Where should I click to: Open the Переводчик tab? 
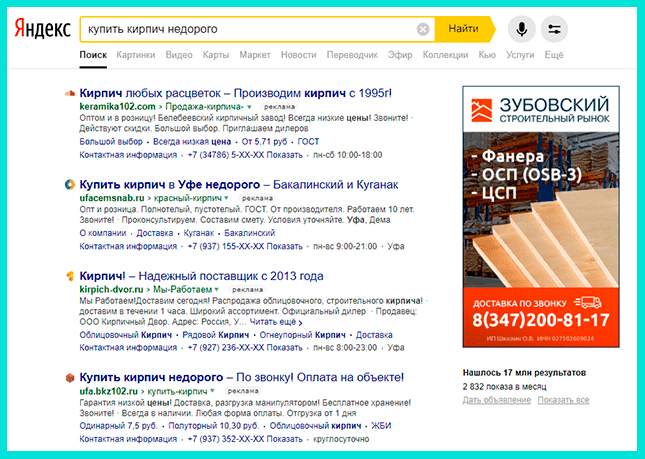click(352, 55)
